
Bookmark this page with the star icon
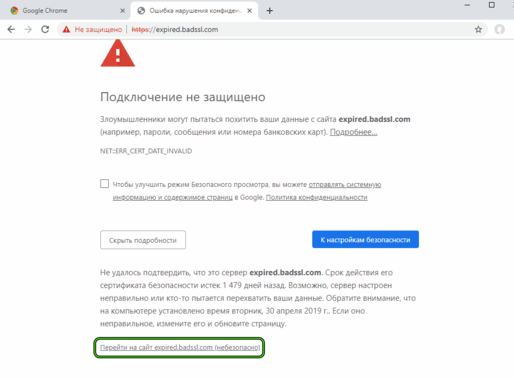478,29
